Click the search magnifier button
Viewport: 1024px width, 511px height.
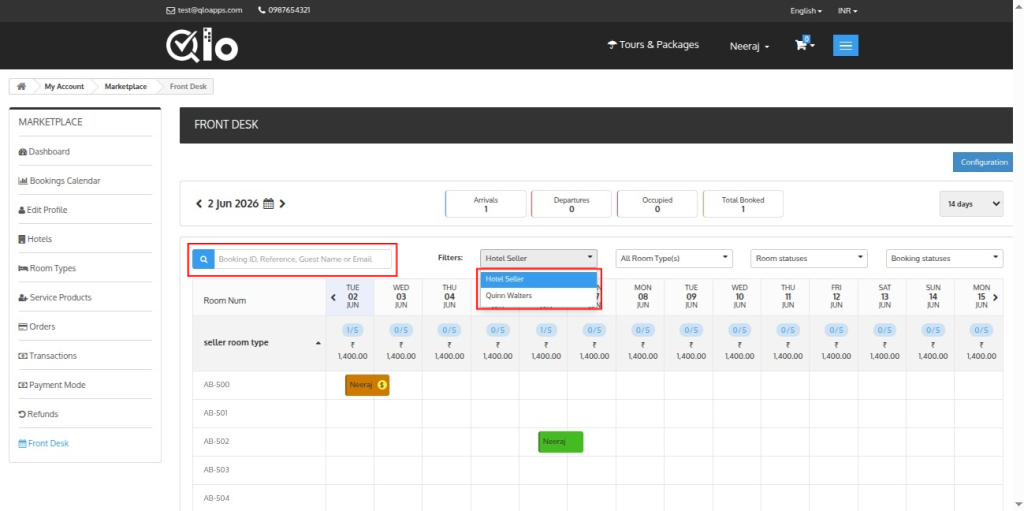pyautogui.click(x=204, y=259)
